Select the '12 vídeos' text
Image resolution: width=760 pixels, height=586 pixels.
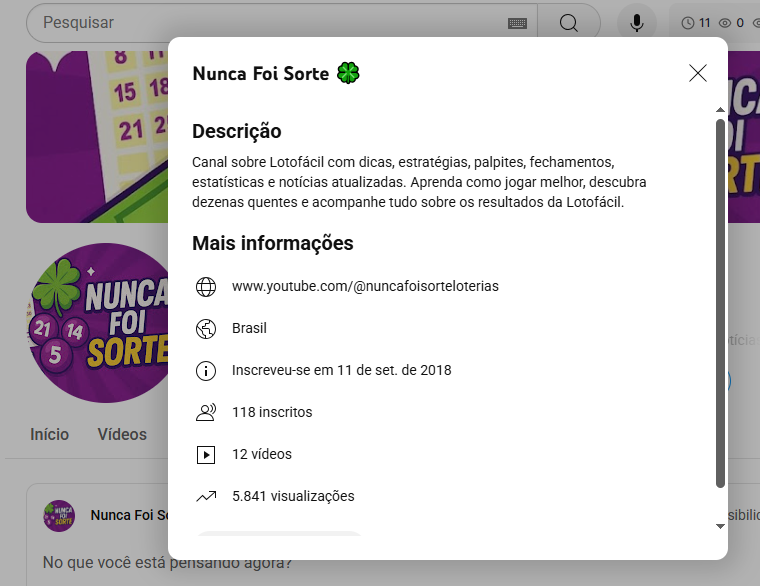pyautogui.click(x=262, y=454)
